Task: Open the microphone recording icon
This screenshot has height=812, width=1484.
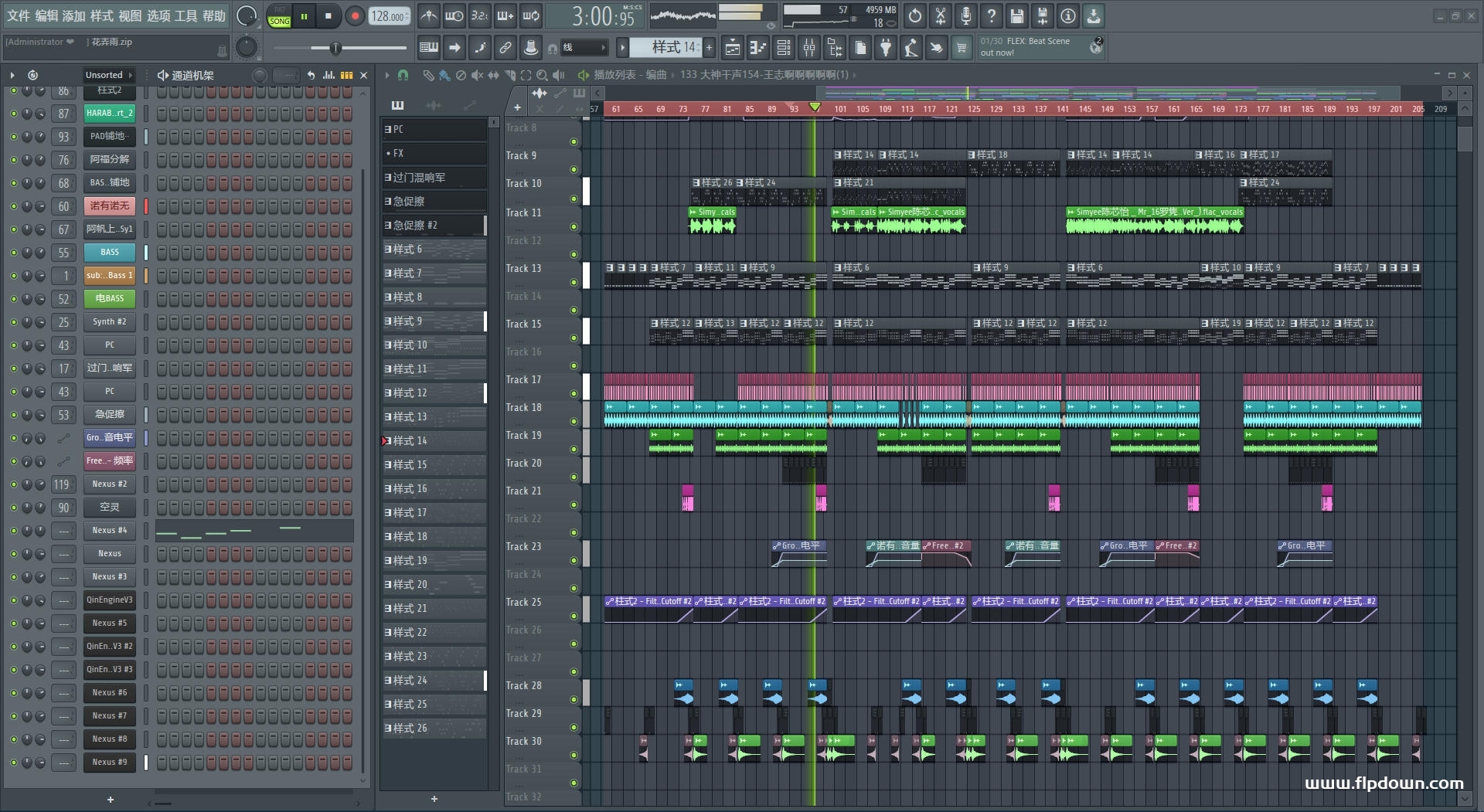Action: (x=966, y=16)
